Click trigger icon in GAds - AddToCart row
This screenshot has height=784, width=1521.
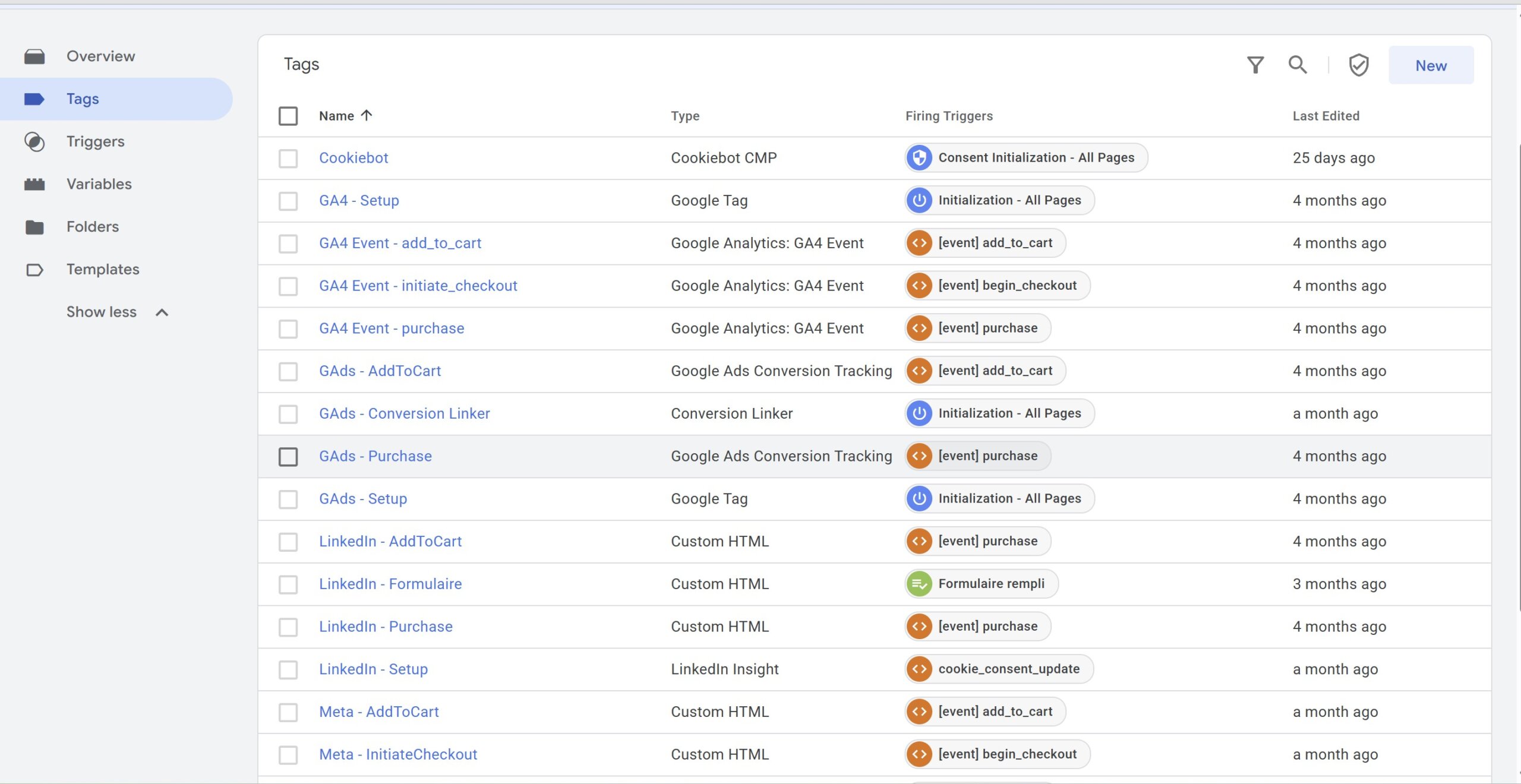tap(919, 371)
